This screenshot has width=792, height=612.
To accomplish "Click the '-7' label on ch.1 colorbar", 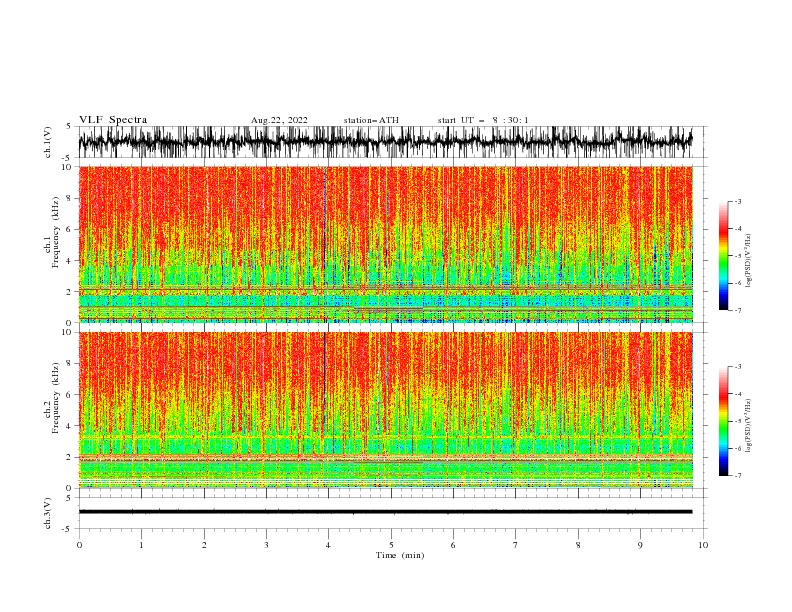I will coord(738,310).
